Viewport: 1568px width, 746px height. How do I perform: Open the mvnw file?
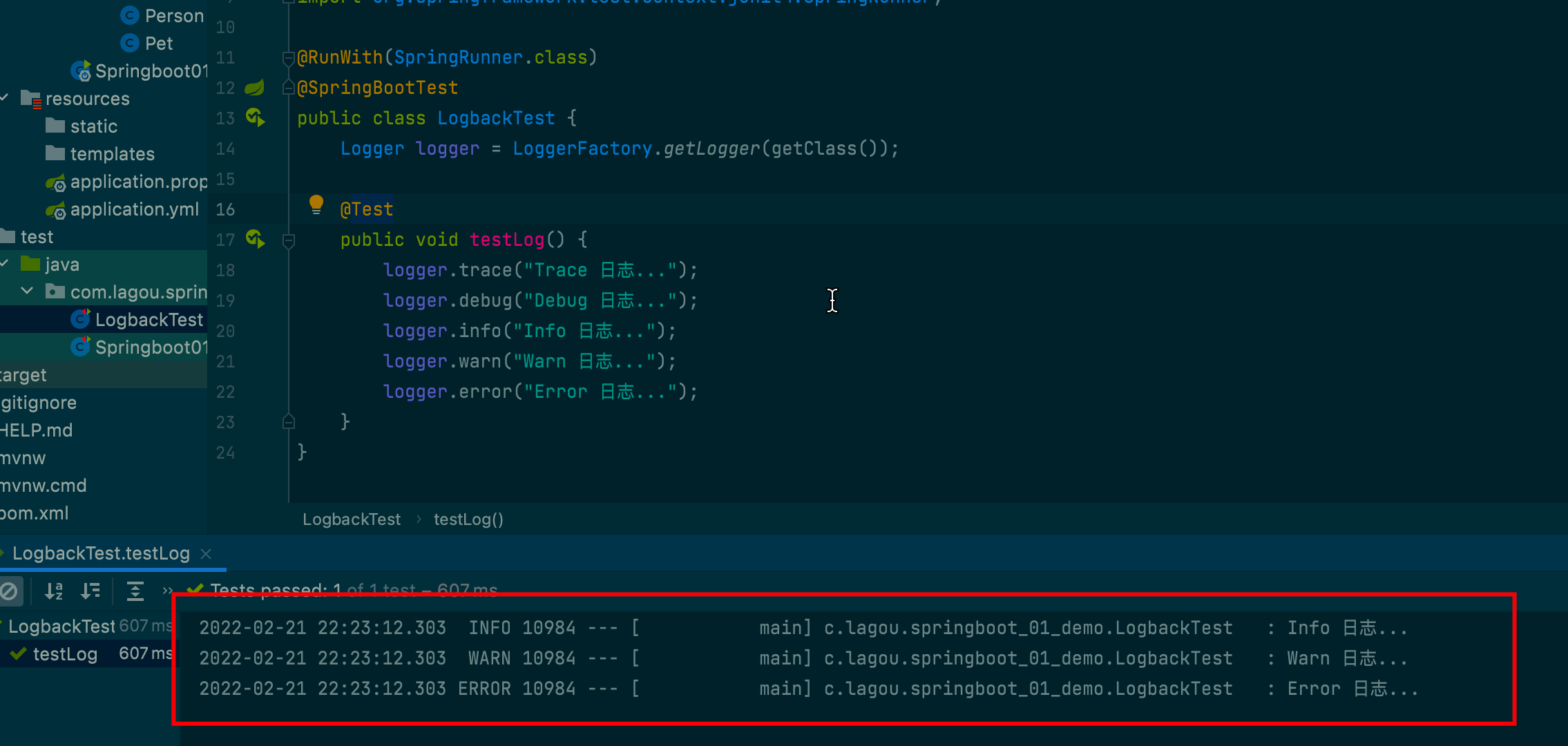point(23,458)
